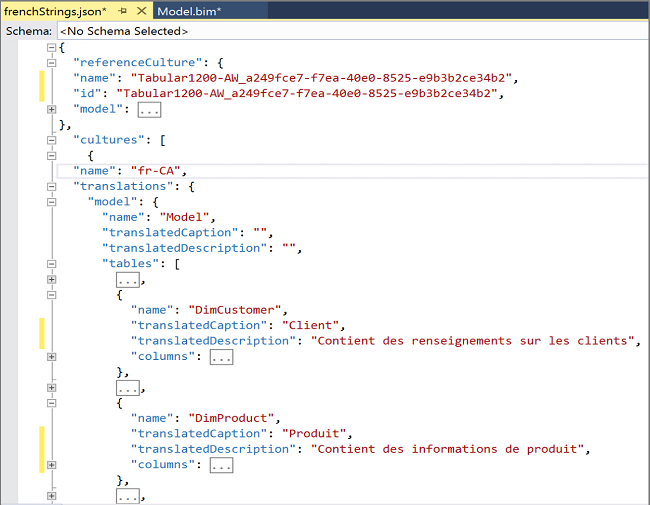This screenshot has width=650, height=505.
Task: Click the ellipsis box after DimCustomer columns
Action: click(x=221, y=357)
